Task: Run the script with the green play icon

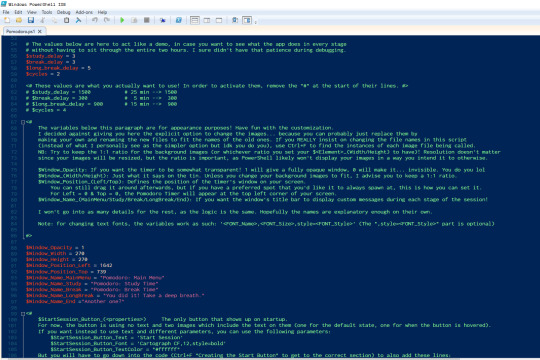Action: coord(122,20)
